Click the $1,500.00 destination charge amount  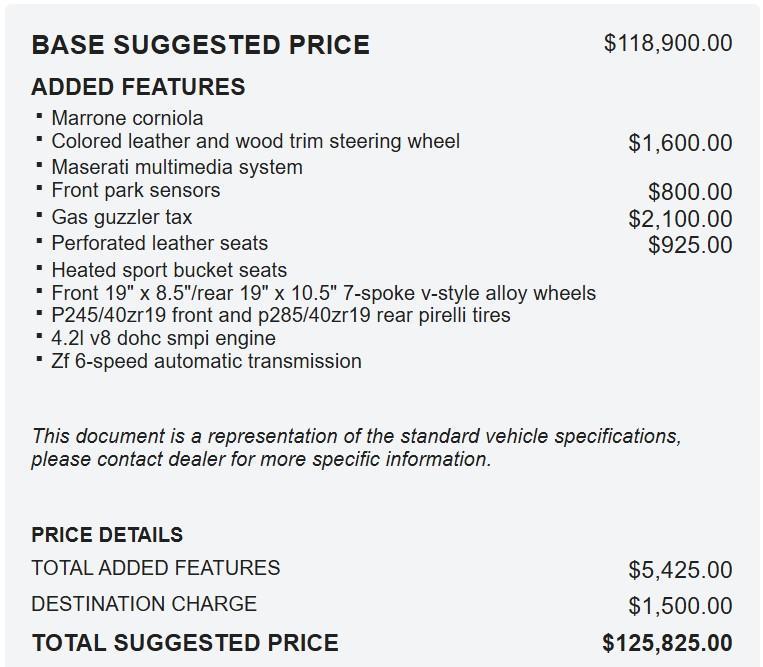coord(680,606)
